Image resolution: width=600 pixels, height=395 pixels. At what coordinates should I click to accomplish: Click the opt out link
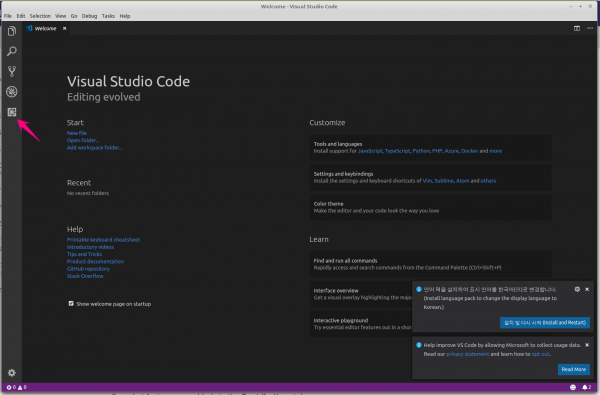(x=541, y=354)
